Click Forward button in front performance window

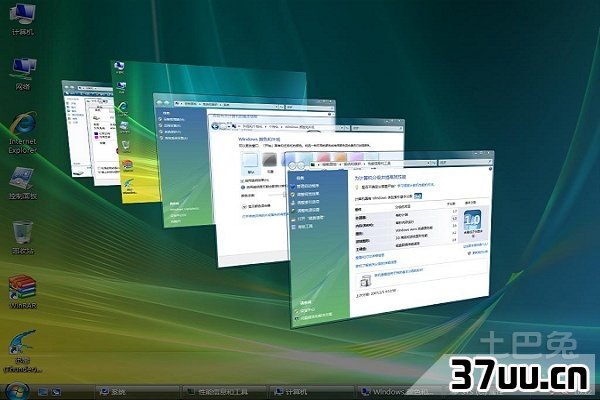coord(301,165)
